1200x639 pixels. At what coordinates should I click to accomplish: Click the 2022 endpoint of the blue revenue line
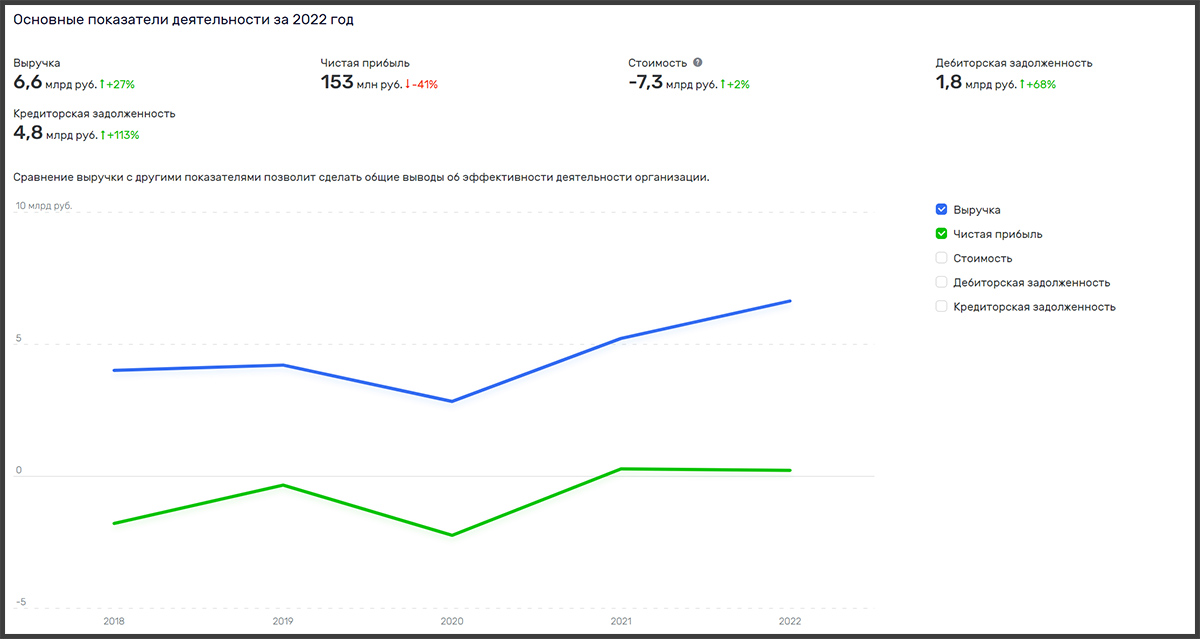(790, 301)
